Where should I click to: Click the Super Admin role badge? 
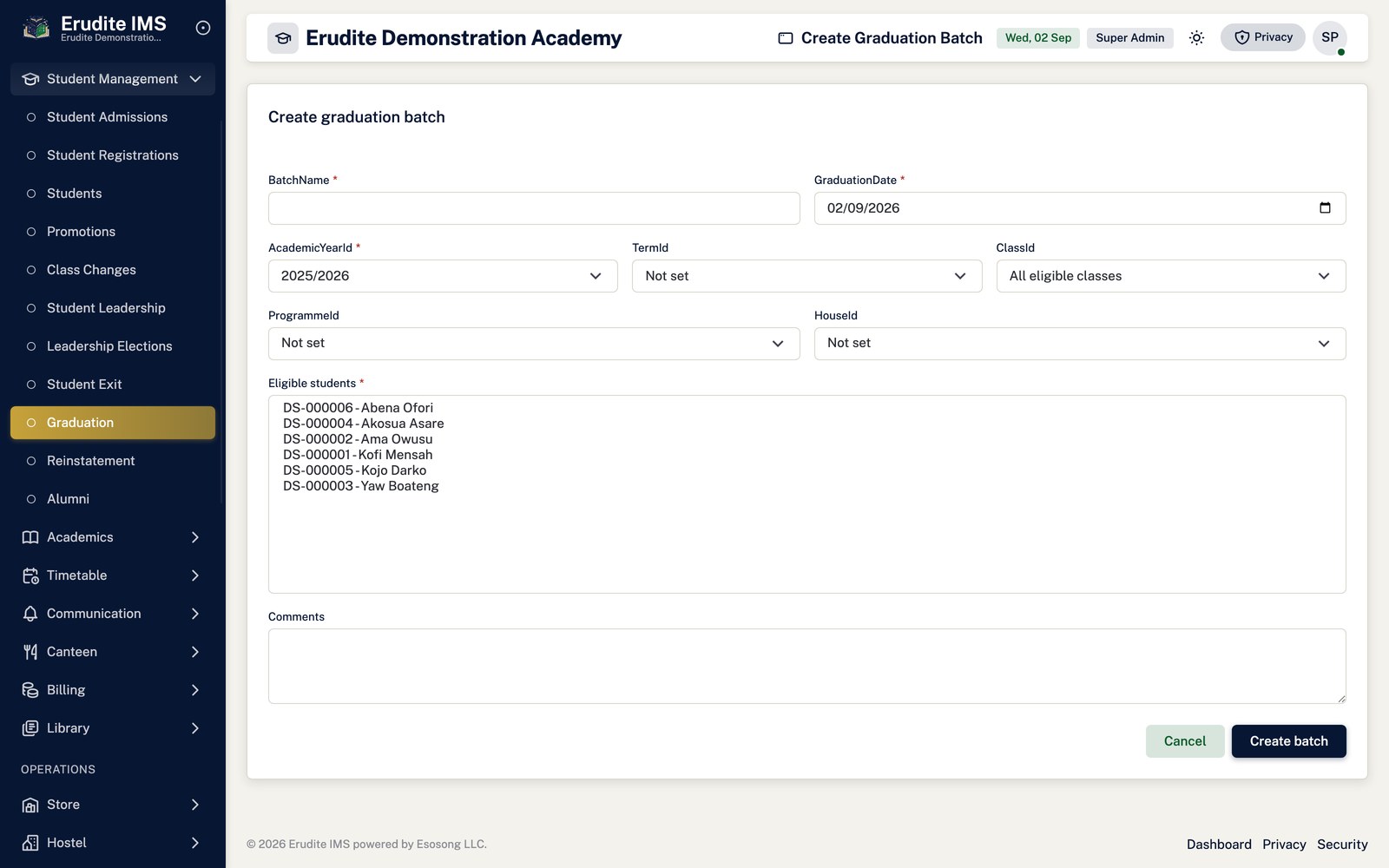1129,37
